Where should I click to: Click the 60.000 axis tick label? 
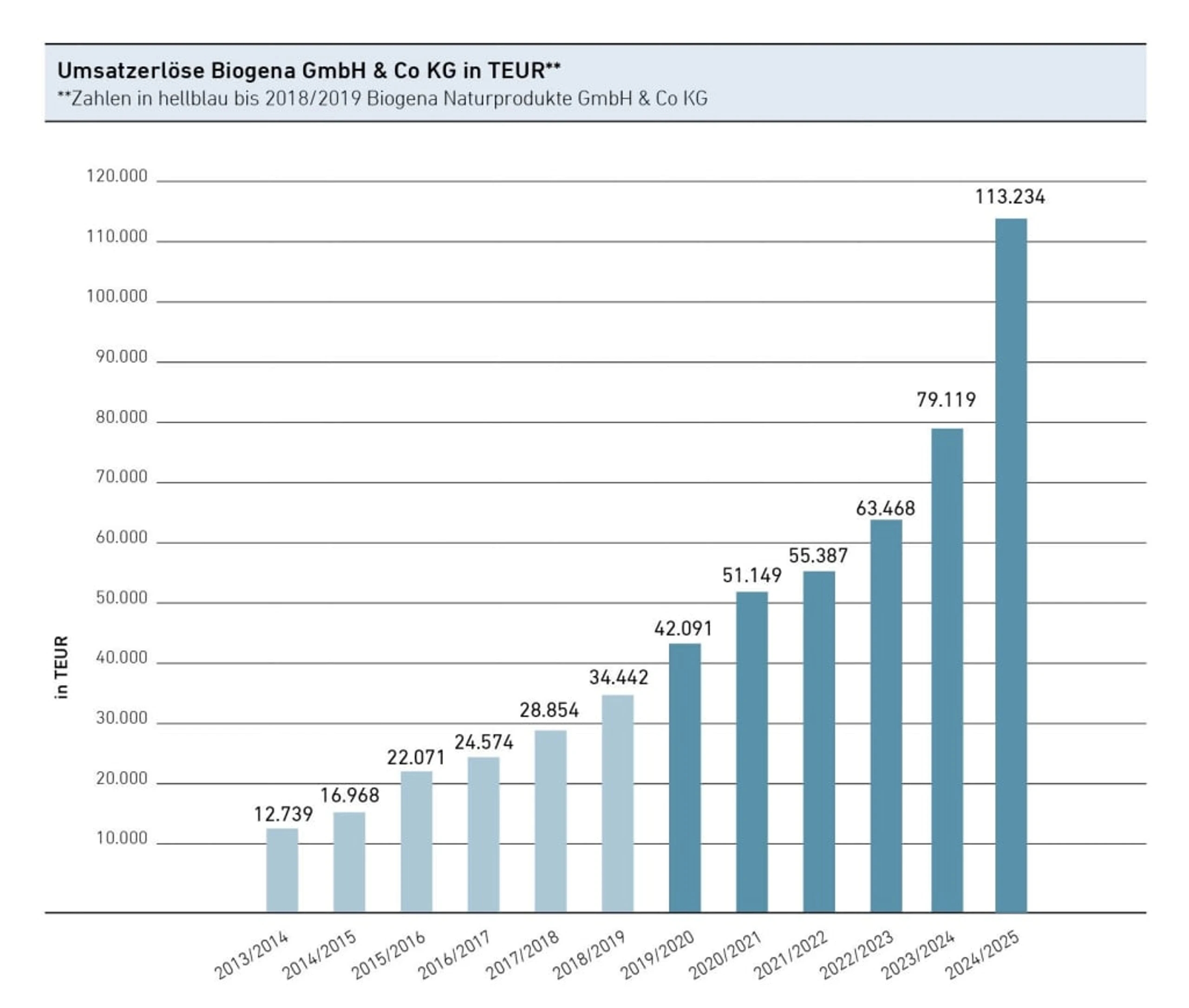[x=121, y=537]
